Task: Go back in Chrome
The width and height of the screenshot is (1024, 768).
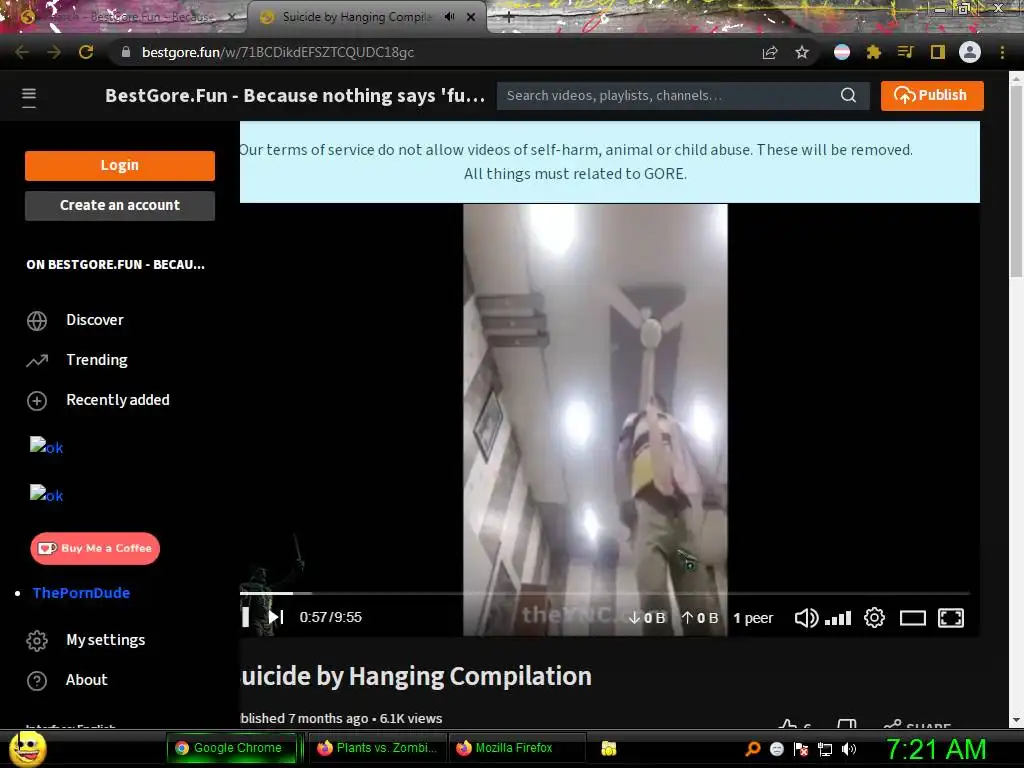Action: coord(22,52)
